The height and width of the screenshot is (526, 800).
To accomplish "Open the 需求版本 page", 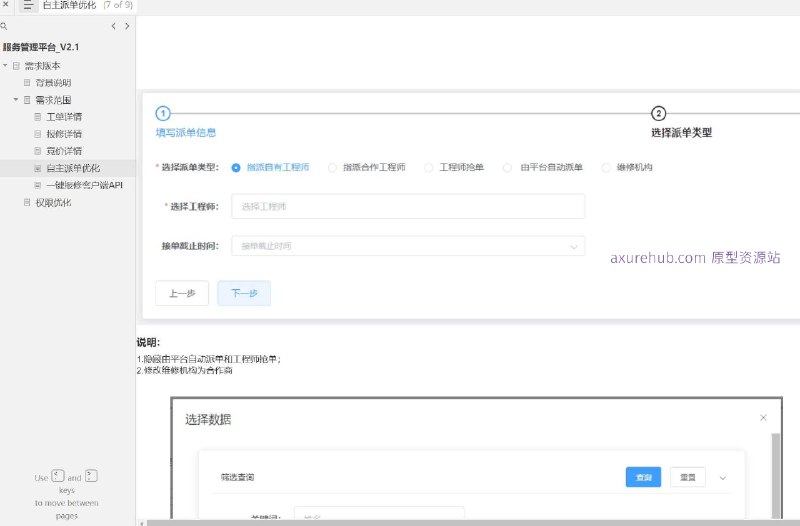I will [x=42, y=66].
